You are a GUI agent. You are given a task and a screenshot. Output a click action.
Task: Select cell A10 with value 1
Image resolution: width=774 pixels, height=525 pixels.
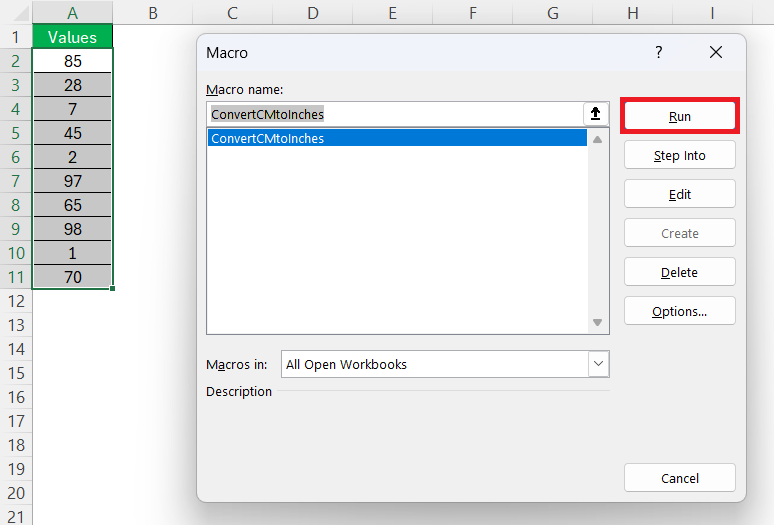[x=73, y=253]
